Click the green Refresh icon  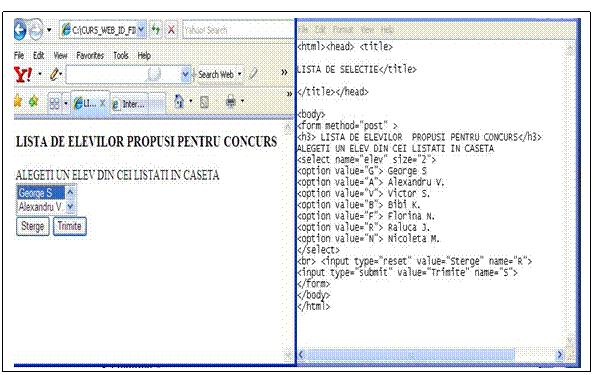tap(156, 30)
